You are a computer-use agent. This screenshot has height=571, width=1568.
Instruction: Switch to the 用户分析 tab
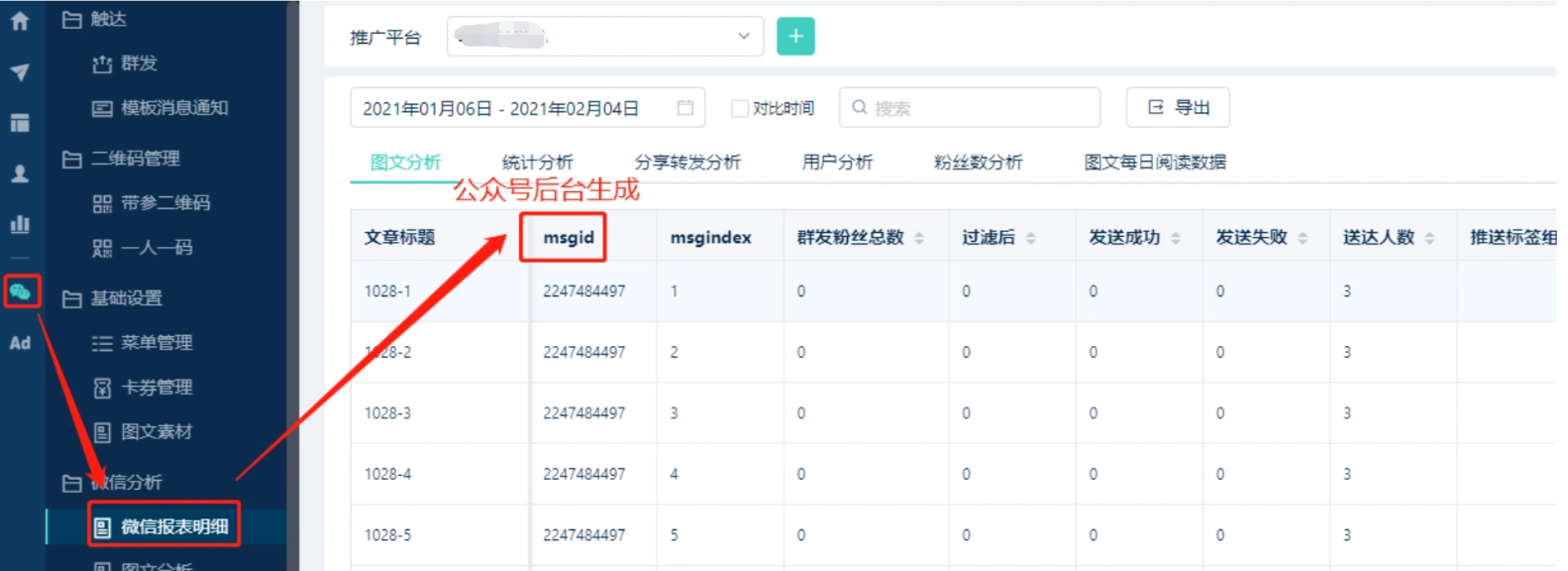[837, 163]
